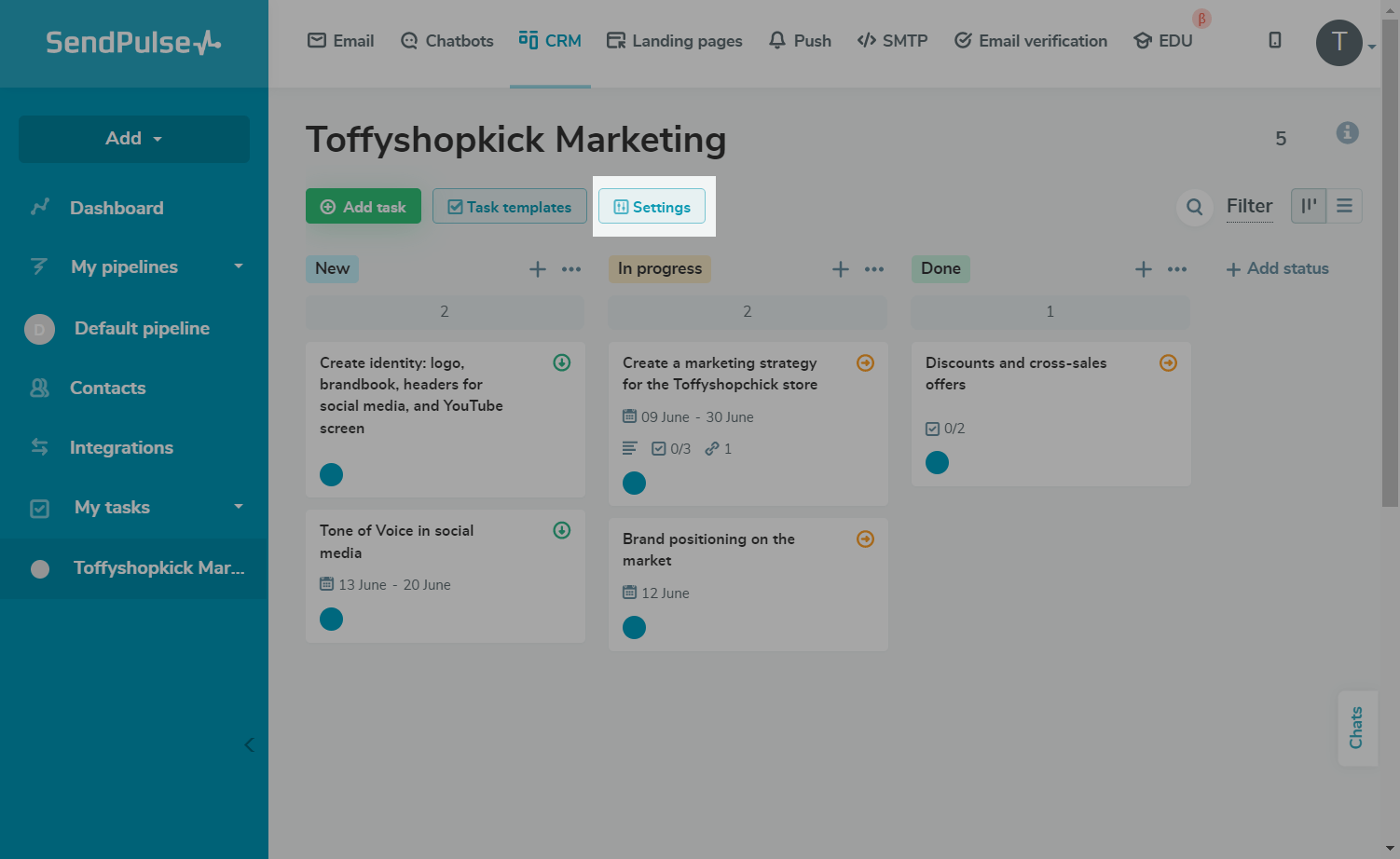The image size is (1400, 859).
Task: Click the 12 June date on Brand positioning
Action: [656, 593]
